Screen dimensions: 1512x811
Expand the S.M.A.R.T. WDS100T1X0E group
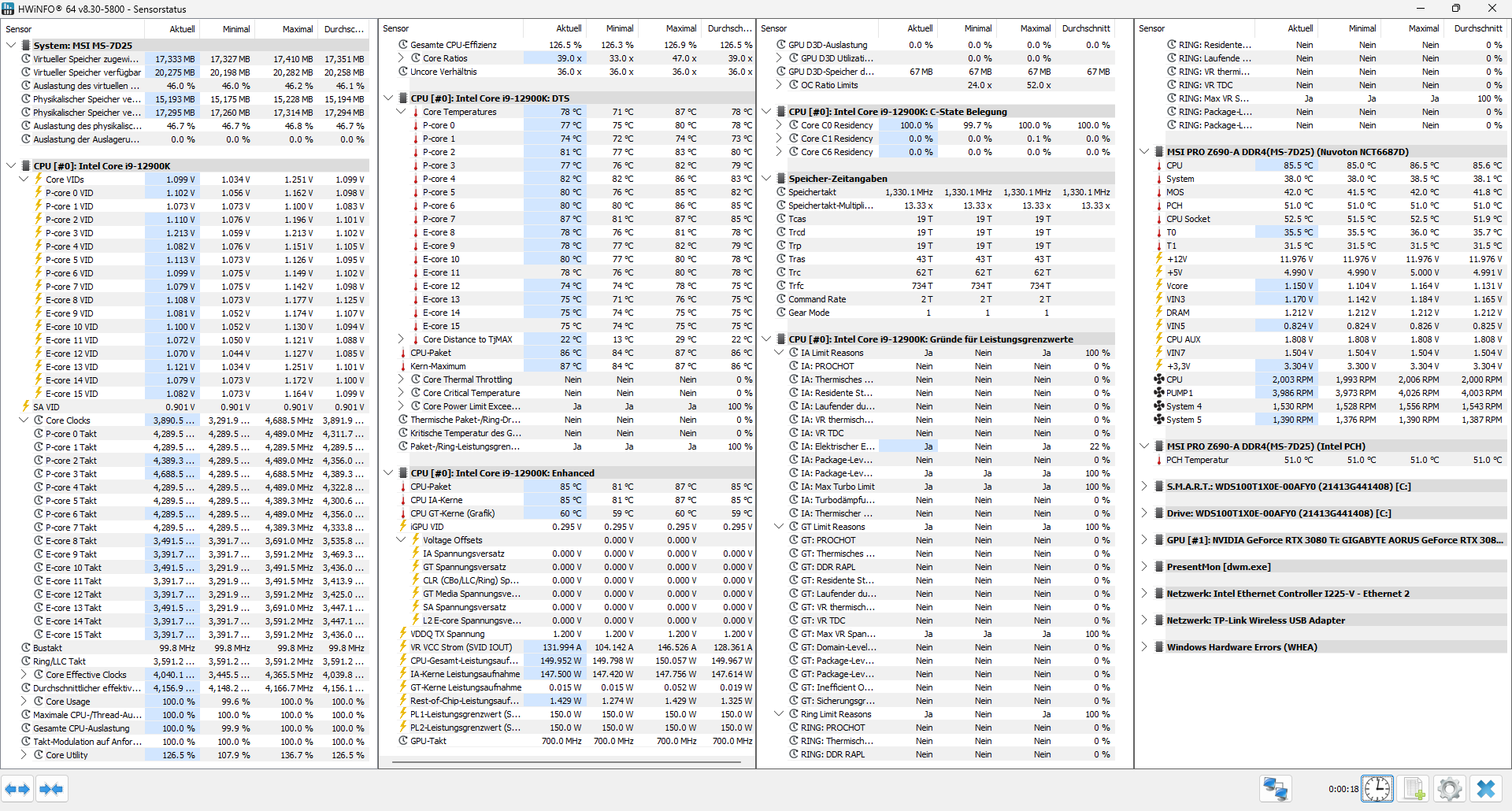tap(1144, 487)
